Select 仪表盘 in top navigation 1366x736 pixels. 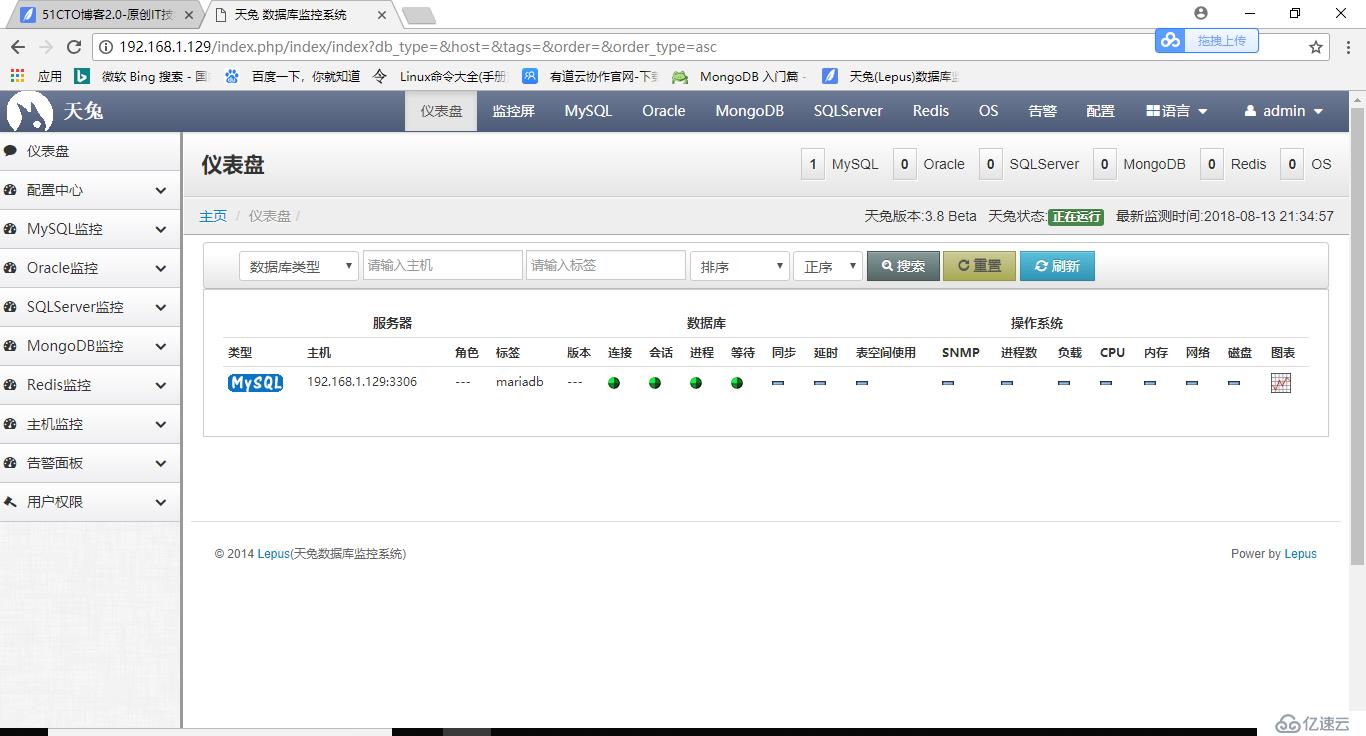(441, 111)
